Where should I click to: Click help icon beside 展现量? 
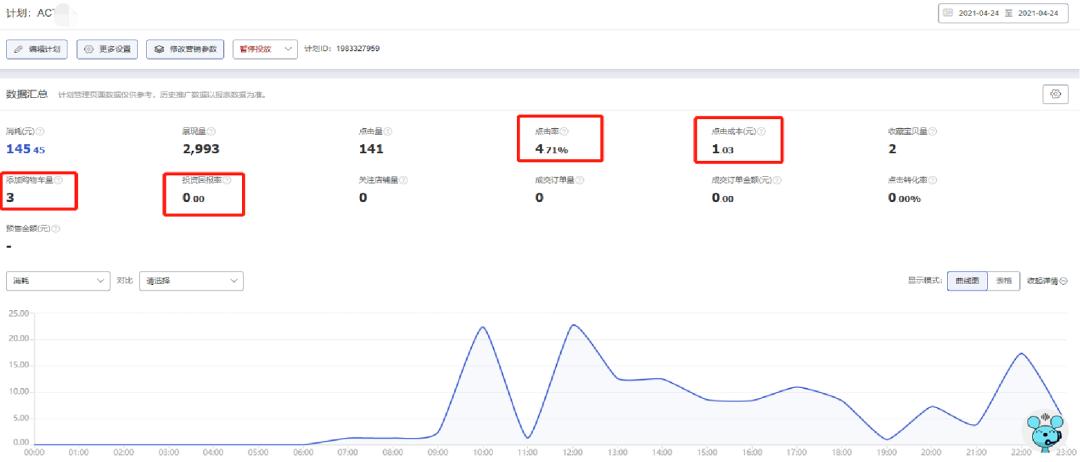(x=211, y=131)
